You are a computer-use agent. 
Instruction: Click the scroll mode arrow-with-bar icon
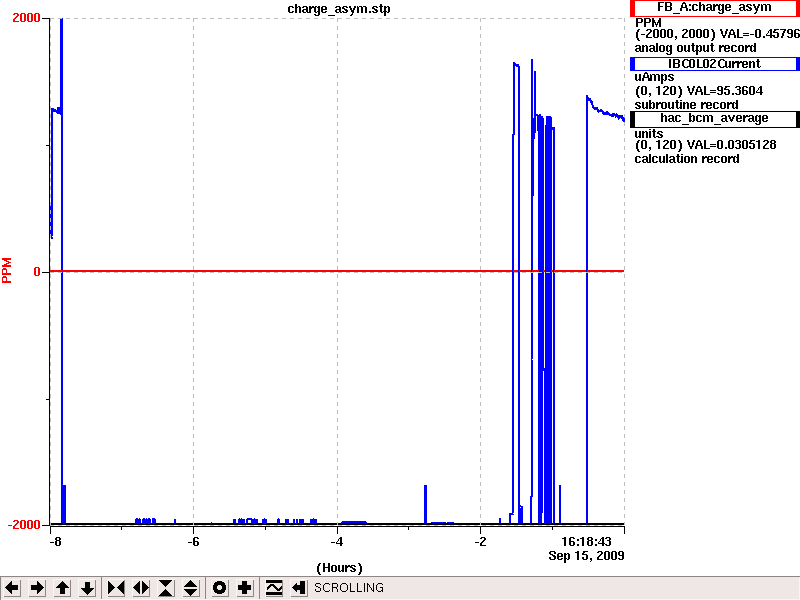pos(299,588)
